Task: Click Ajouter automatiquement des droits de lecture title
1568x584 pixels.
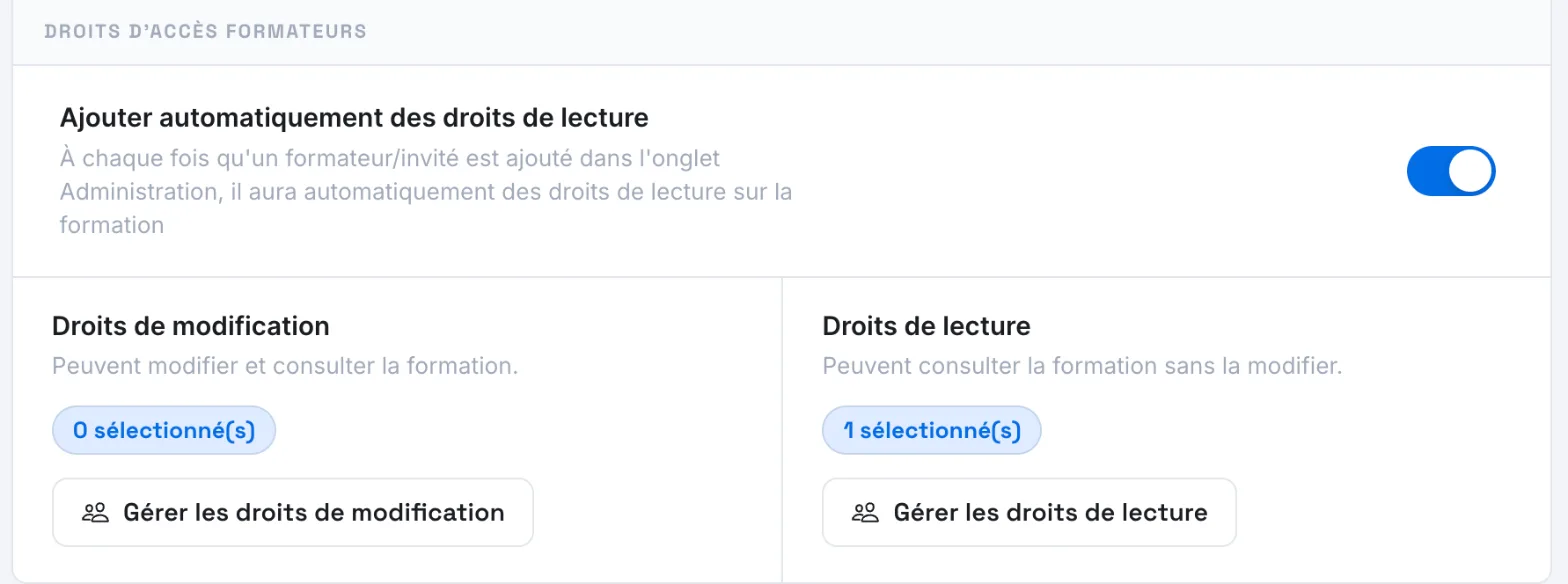Action: click(x=354, y=118)
